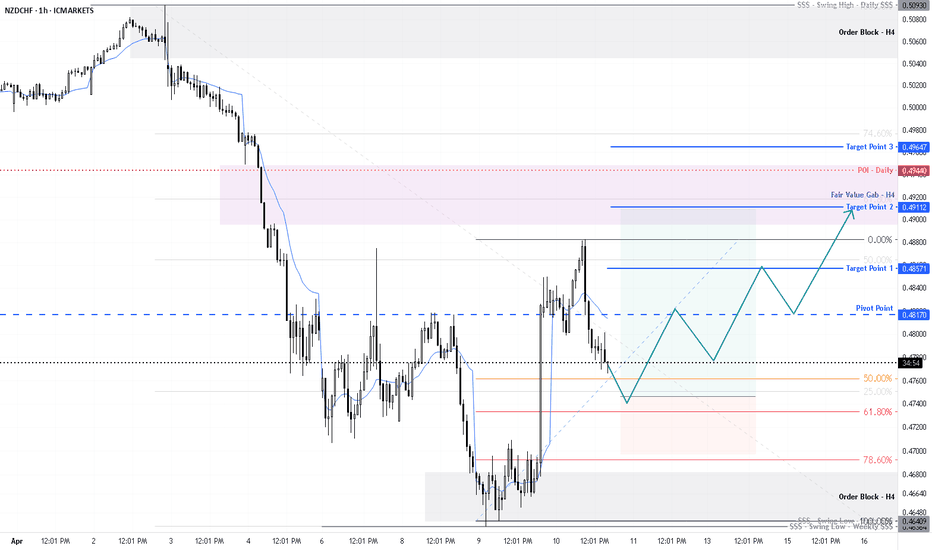
Task: Click the 34:54 current price countdown tag
Action: (911, 363)
